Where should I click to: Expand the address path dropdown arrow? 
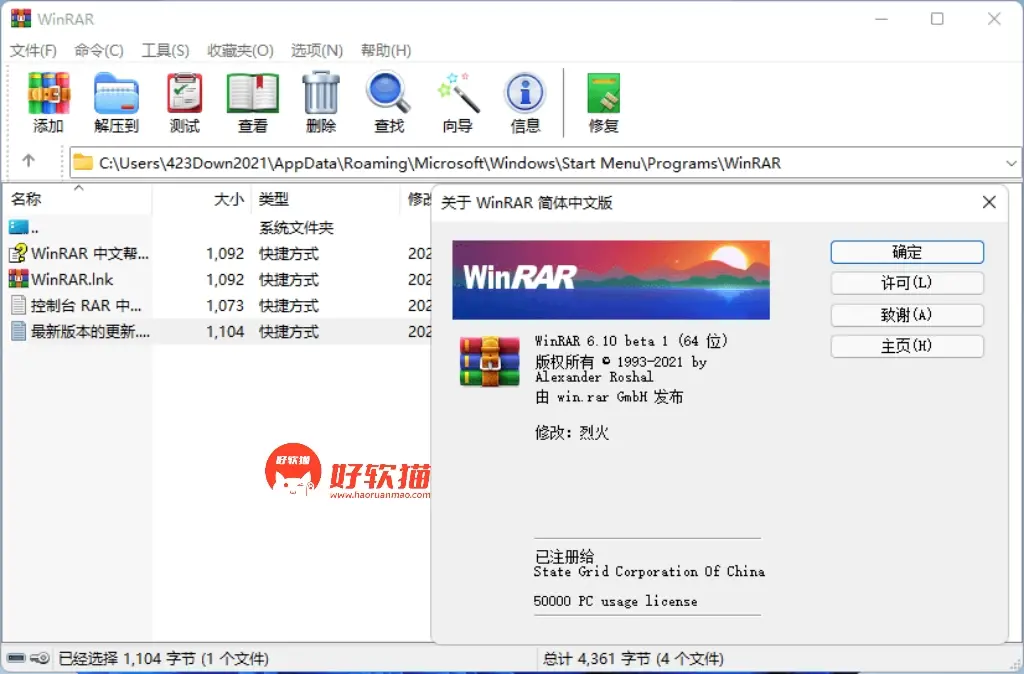[x=1011, y=163]
